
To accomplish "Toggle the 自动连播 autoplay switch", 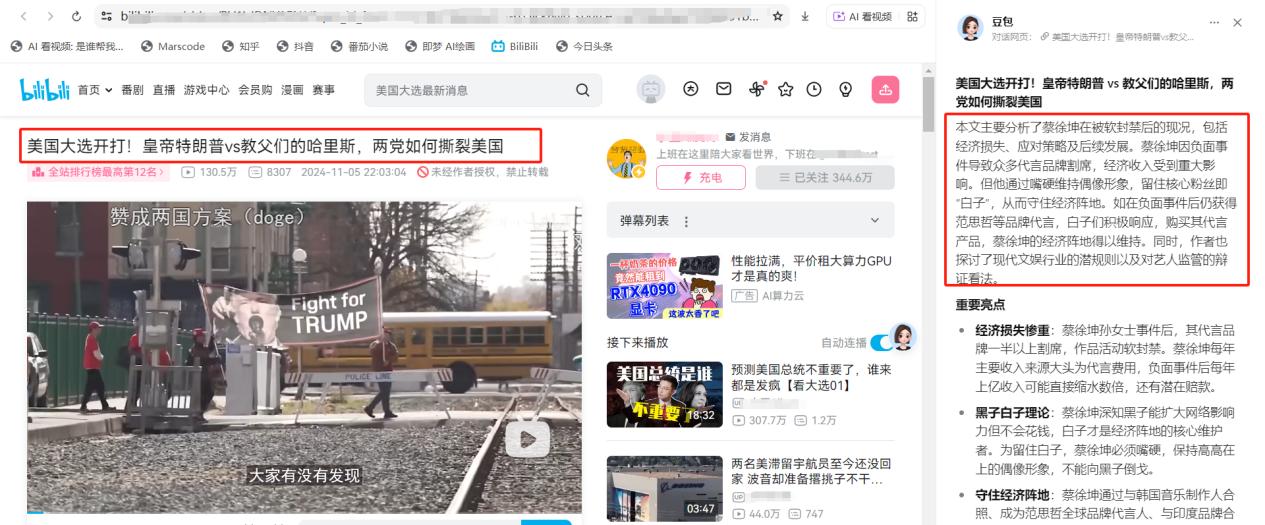I will tap(881, 343).
